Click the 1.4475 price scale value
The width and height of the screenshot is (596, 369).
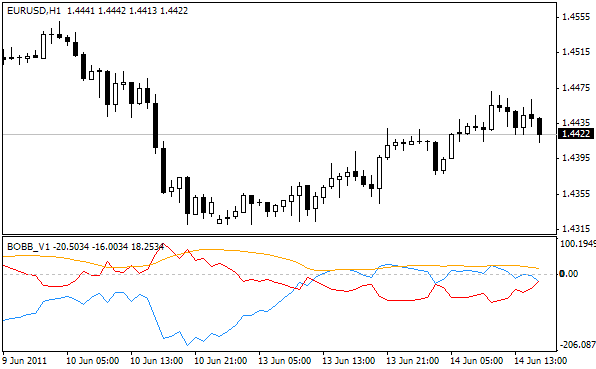(576, 88)
